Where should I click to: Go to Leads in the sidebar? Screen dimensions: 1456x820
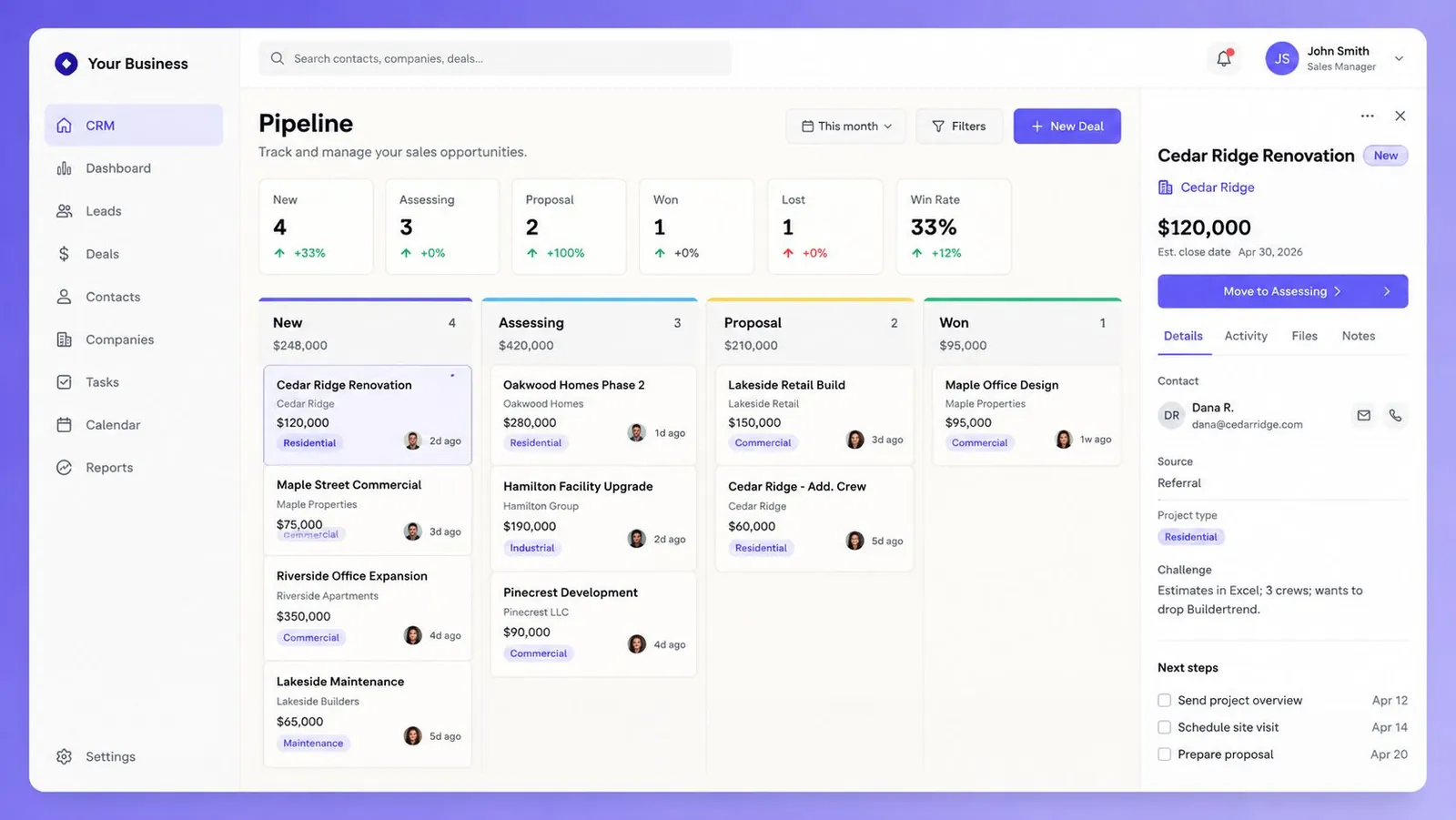point(134,211)
